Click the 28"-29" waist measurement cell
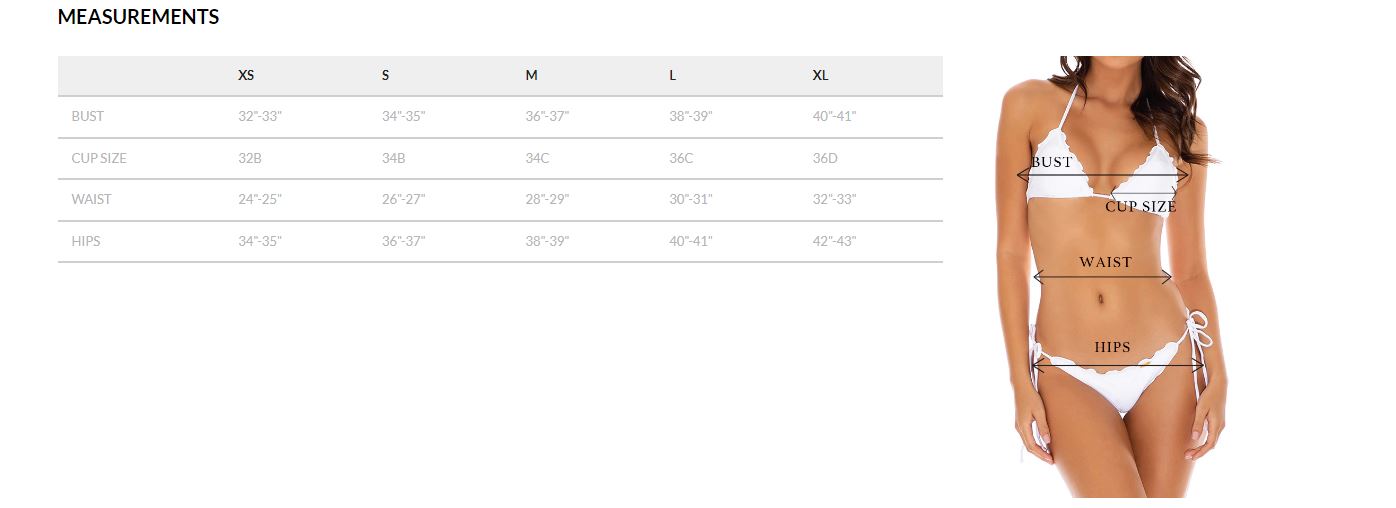Screen dimensions: 1396x508 [x=547, y=200]
